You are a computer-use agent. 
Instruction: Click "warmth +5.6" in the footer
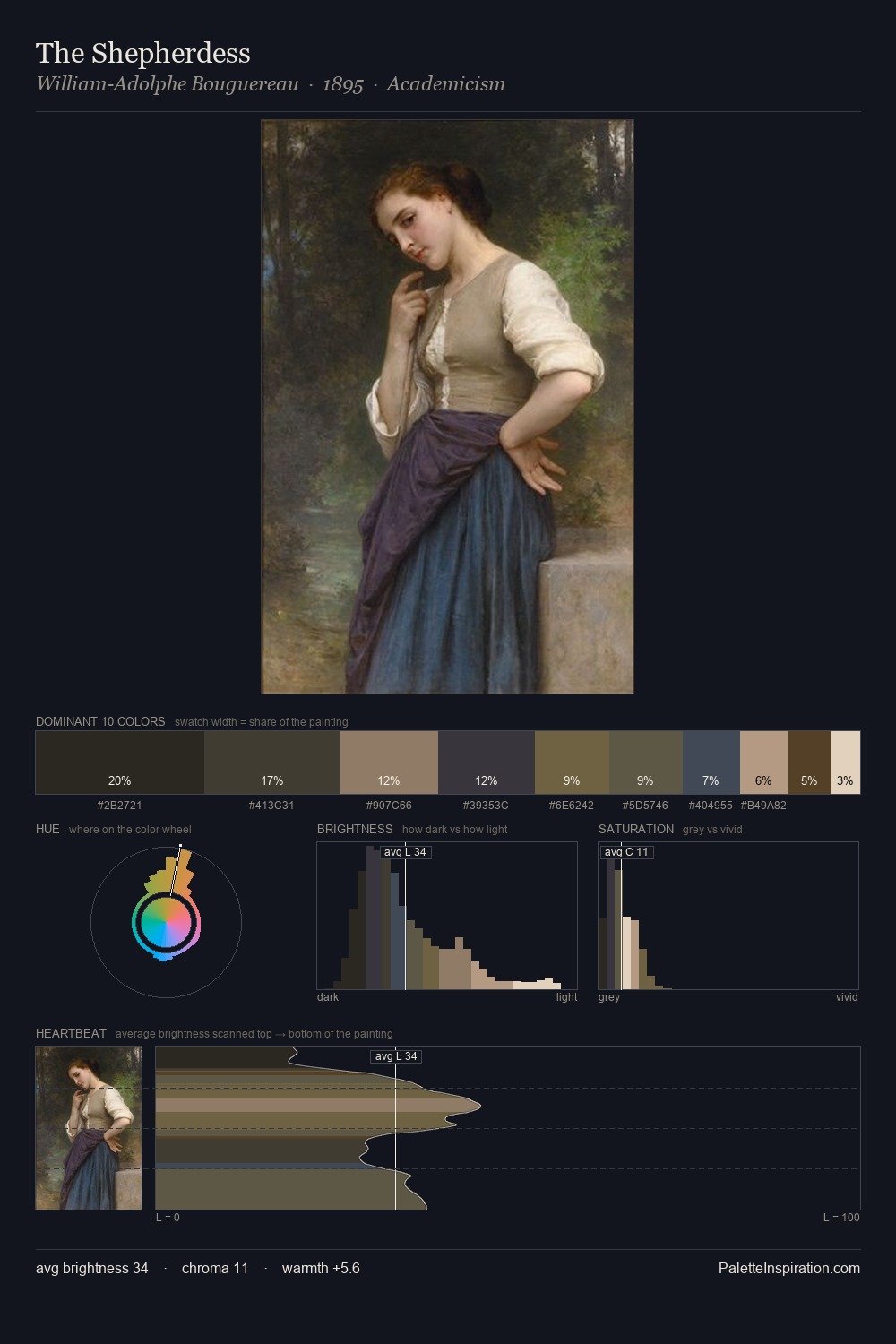[x=321, y=1269]
